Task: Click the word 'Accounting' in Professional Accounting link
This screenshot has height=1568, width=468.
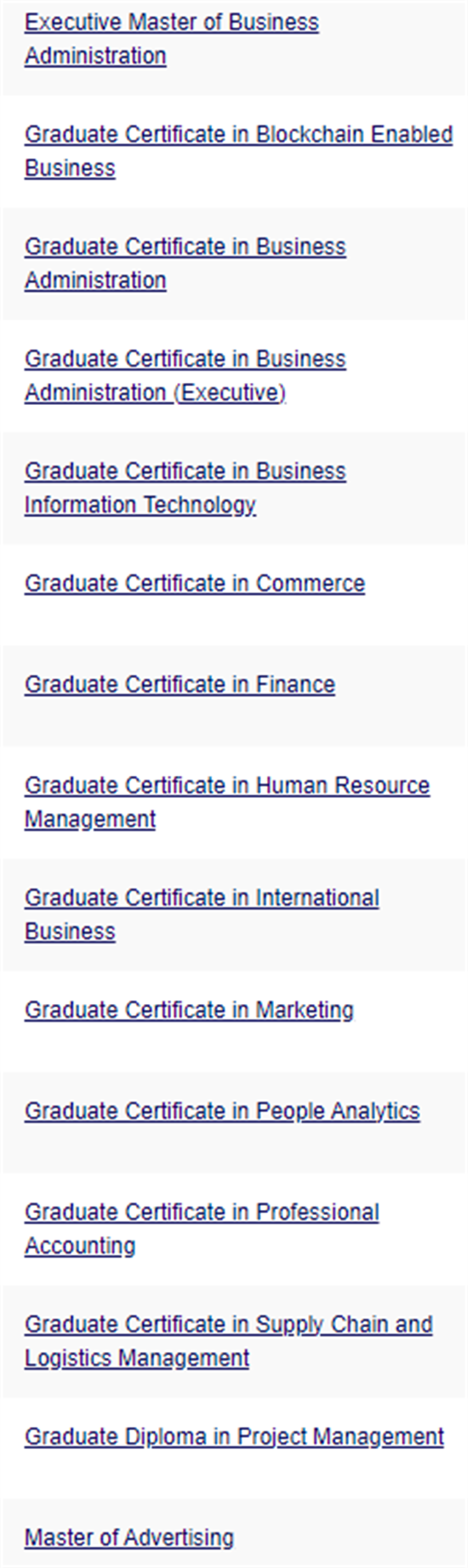Action: click(x=80, y=1246)
